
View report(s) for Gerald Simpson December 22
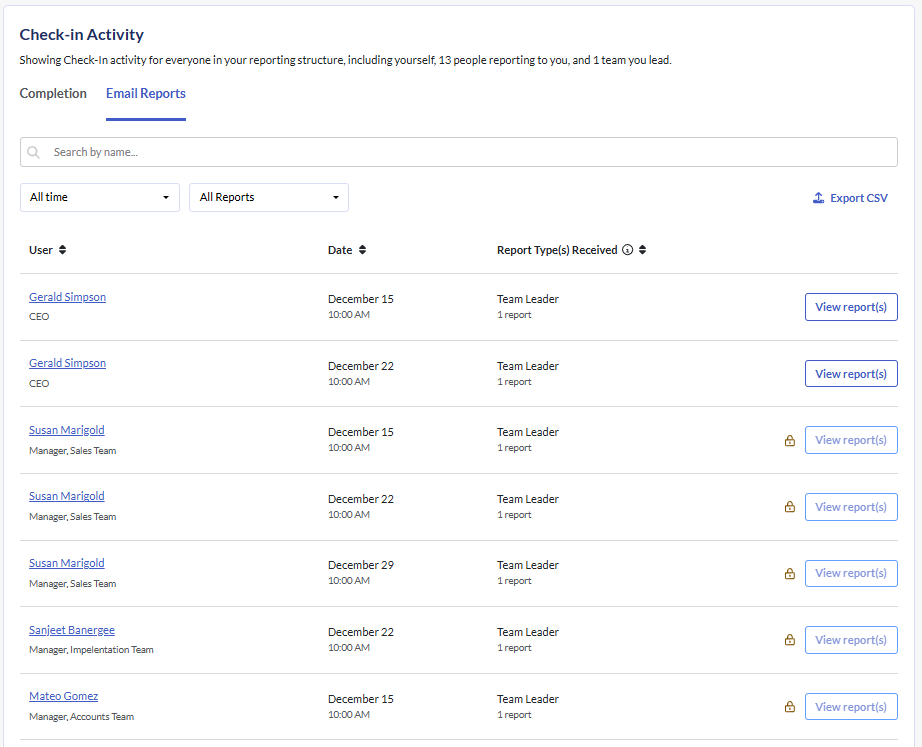(x=851, y=374)
